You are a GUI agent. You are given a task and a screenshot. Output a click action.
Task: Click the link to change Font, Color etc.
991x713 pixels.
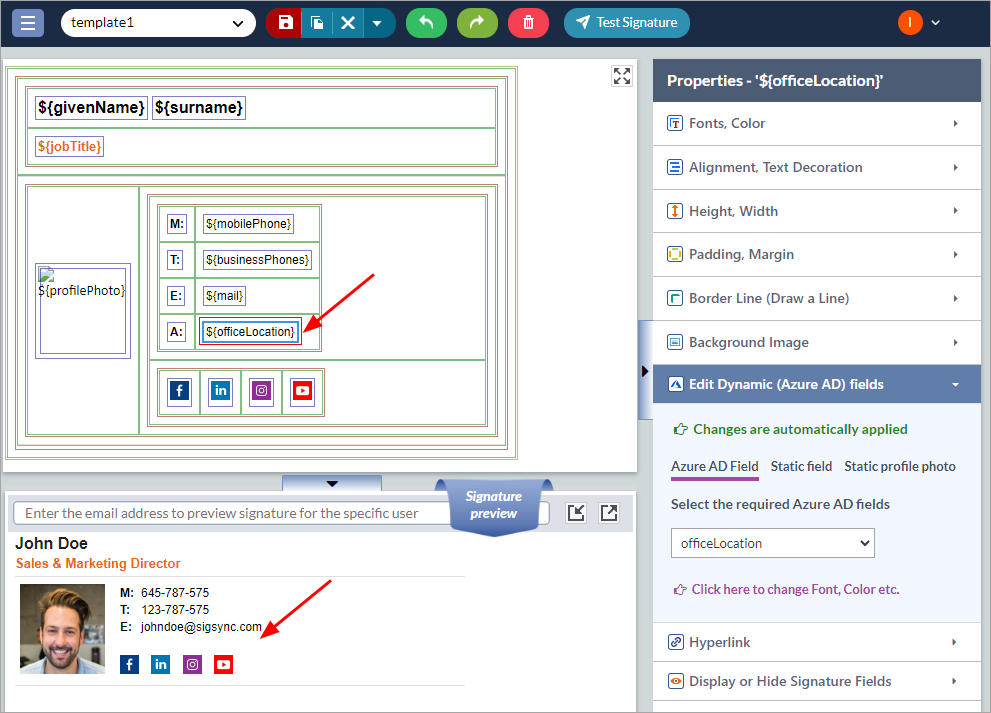(x=794, y=589)
